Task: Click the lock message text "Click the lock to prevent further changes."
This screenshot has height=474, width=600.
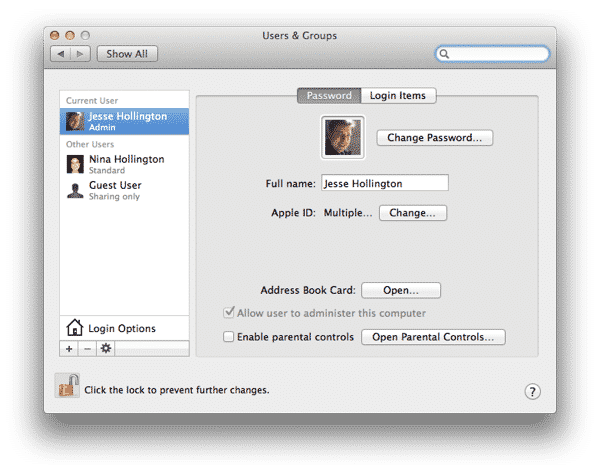Action: coord(177,390)
